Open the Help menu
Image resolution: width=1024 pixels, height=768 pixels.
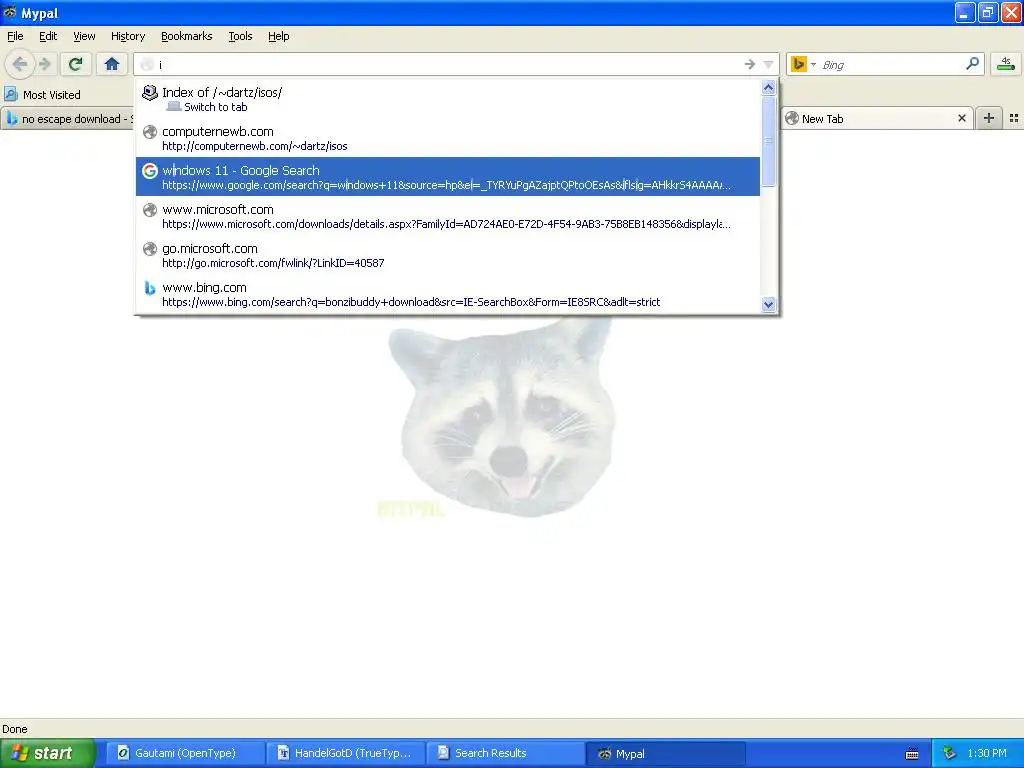point(279,37)
